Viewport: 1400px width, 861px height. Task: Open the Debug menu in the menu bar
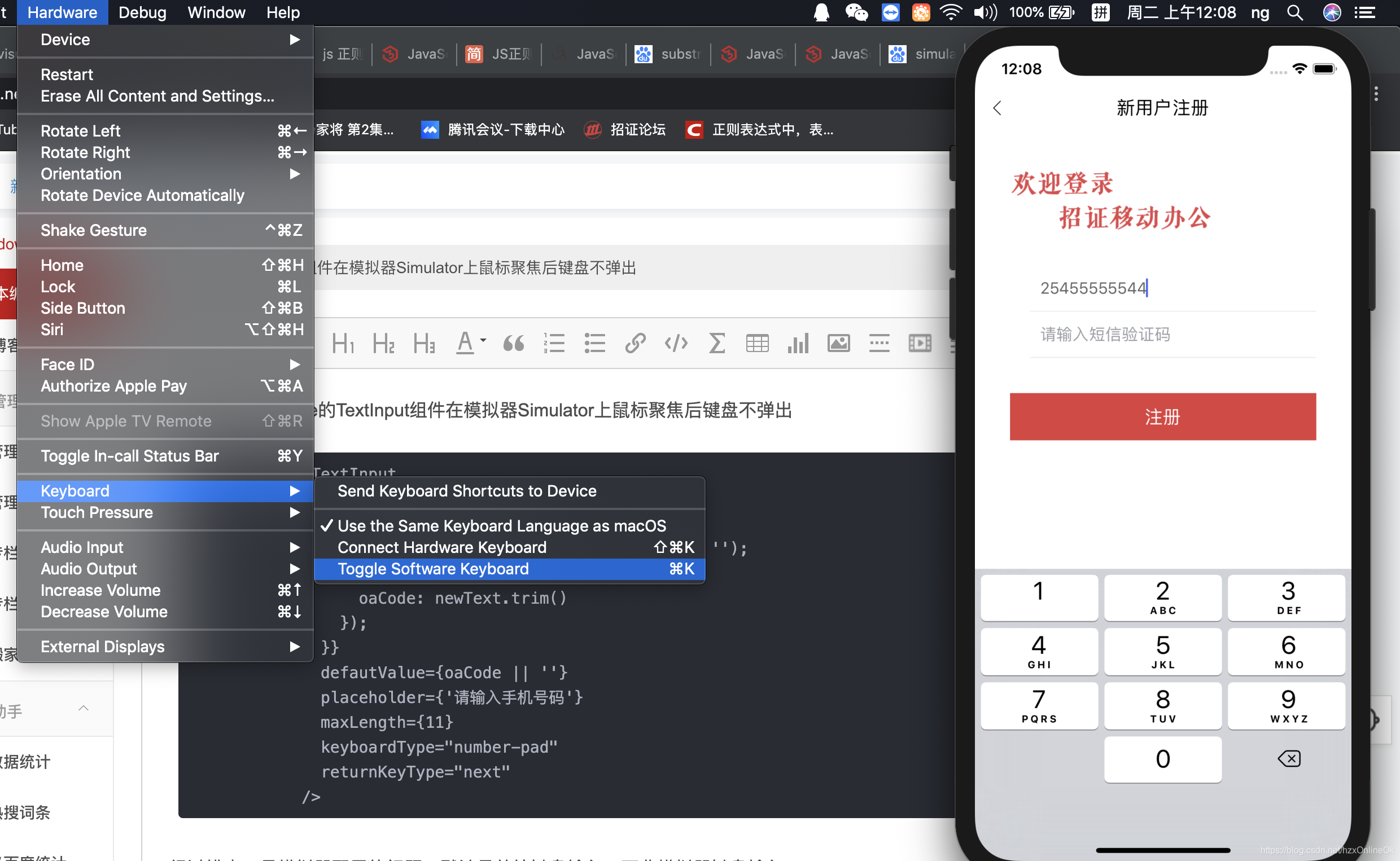click(142, 12)
